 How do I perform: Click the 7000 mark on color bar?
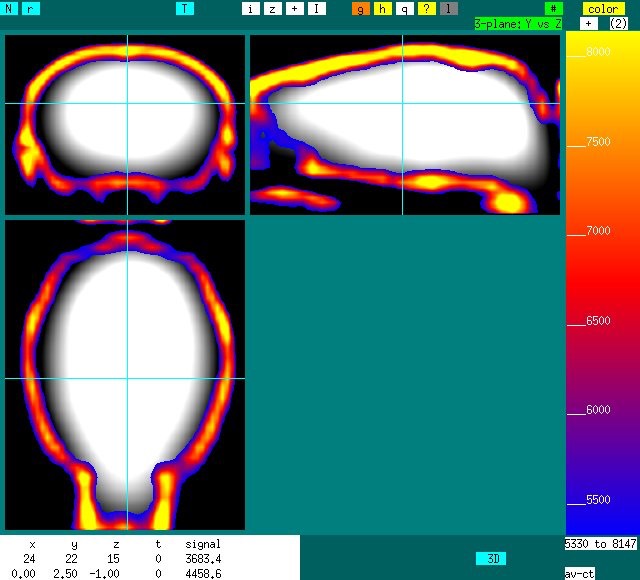(x=598, y=231)
